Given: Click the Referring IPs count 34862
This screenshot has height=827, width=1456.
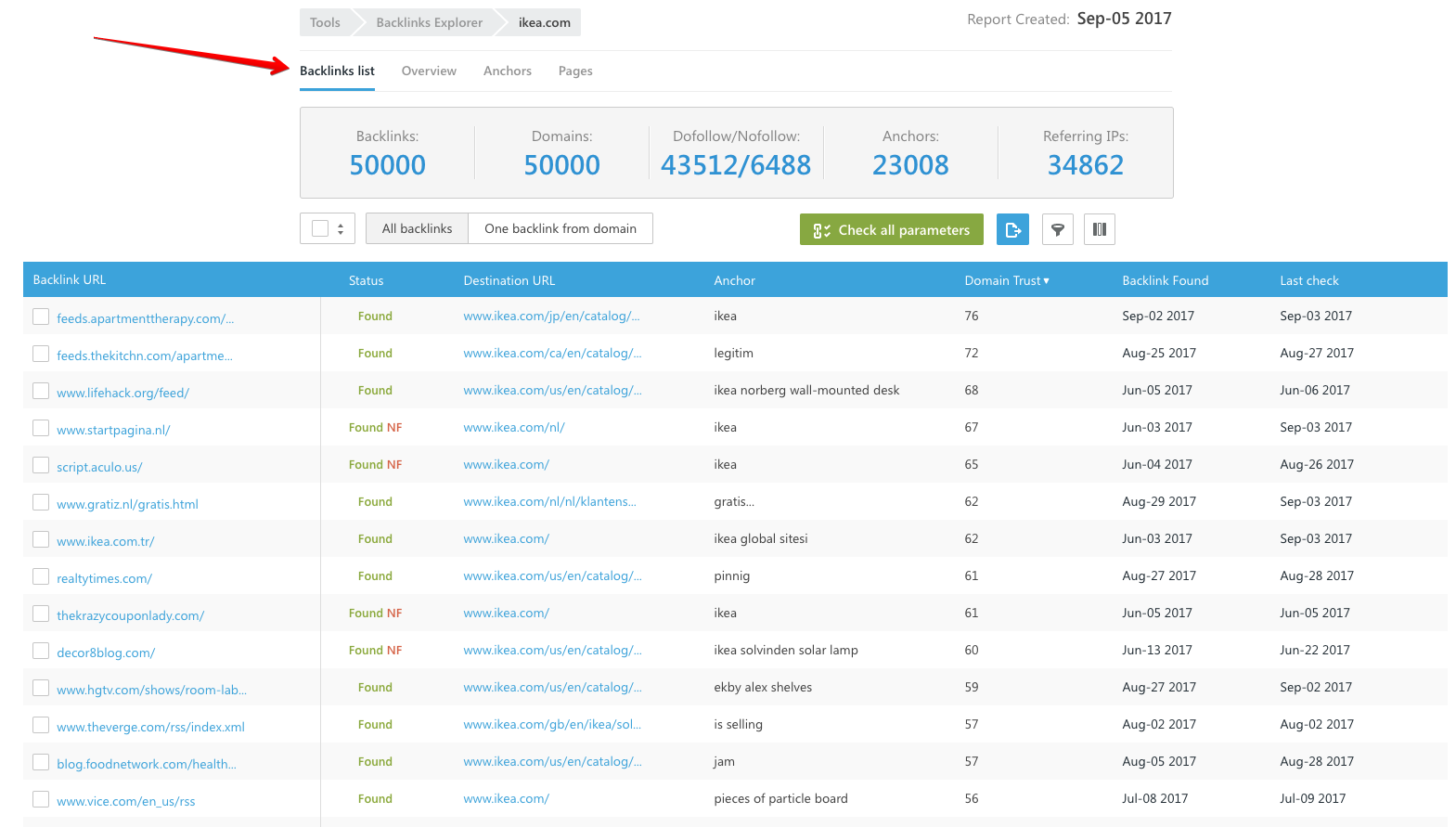Looking at the screenshot, I should click(x=1086, y=165).
